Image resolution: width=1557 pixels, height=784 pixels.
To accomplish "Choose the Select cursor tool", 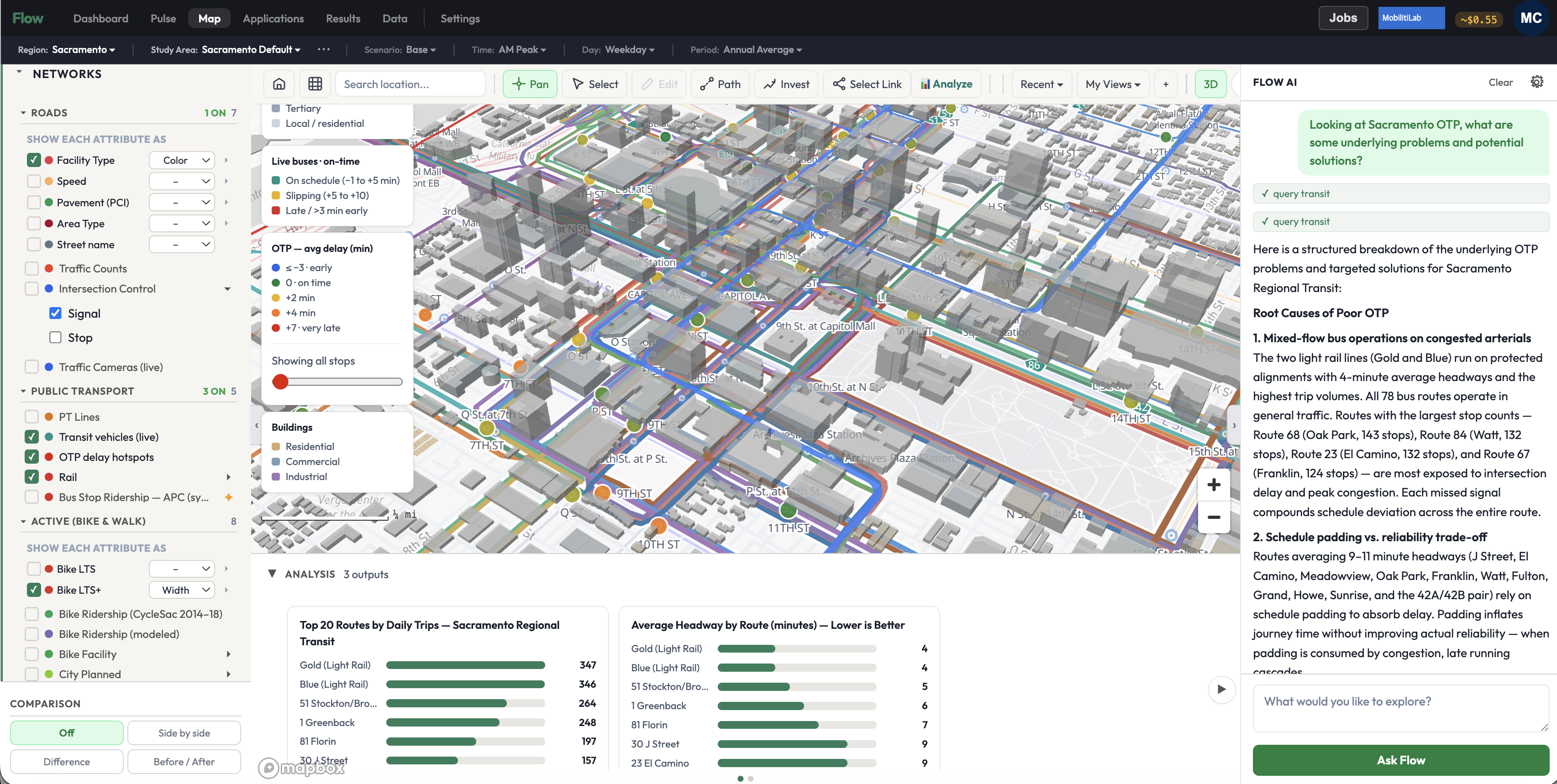I will point(595,84).
